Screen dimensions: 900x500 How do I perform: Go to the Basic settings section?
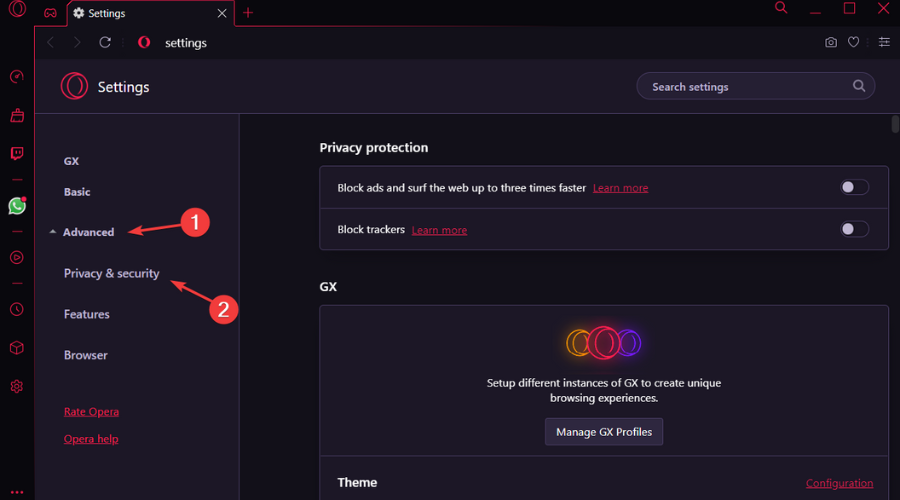pyautogui.click(x=77, y=191)
